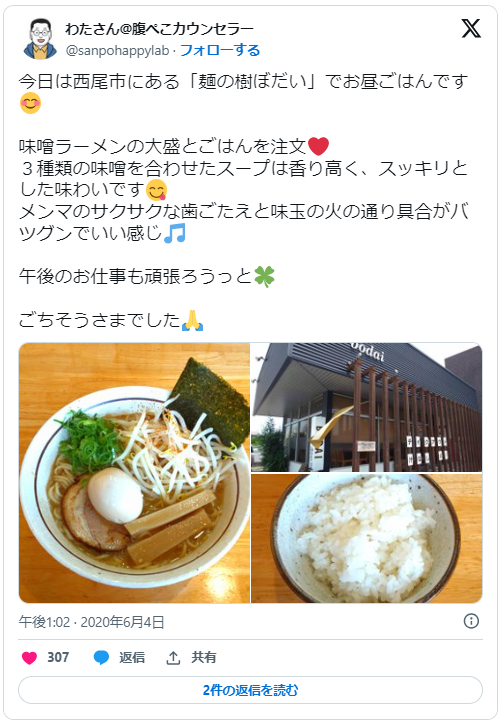The width and height of the screenshot is (503, 727).
Task: Like the tweet with the pink heart icon
Action: point(29,657)
